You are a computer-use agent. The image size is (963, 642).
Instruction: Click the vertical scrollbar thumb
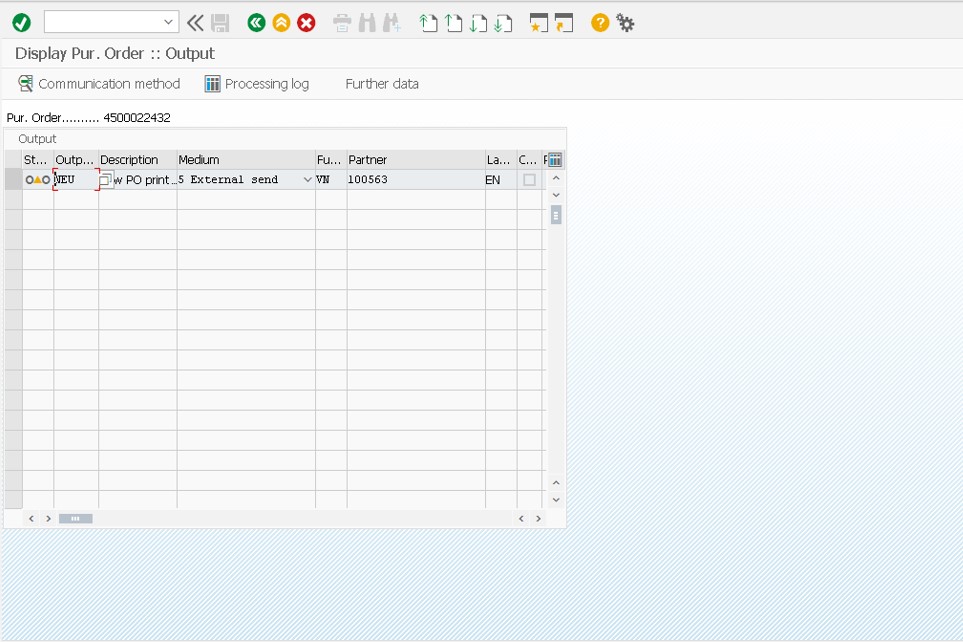point(556,215)
